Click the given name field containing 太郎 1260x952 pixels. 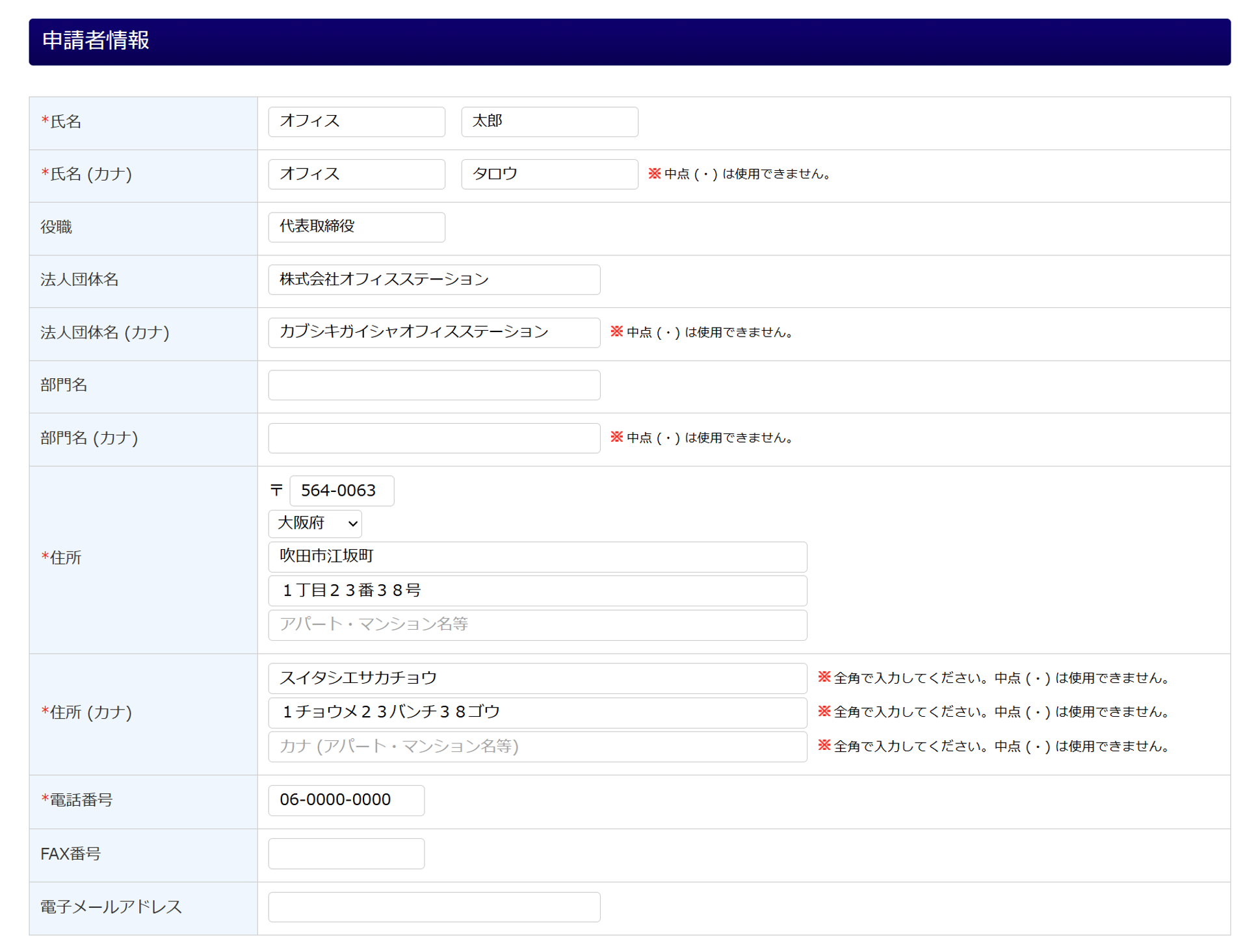click(549, 122)
